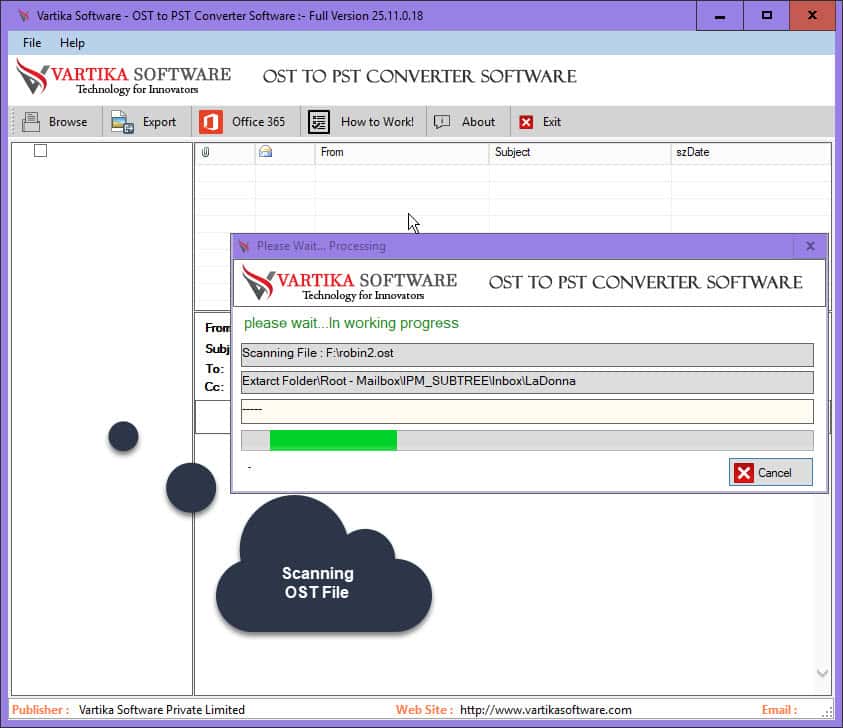Click the Email label in status bar
Screen dimensions: 843x728
point(780,710)
